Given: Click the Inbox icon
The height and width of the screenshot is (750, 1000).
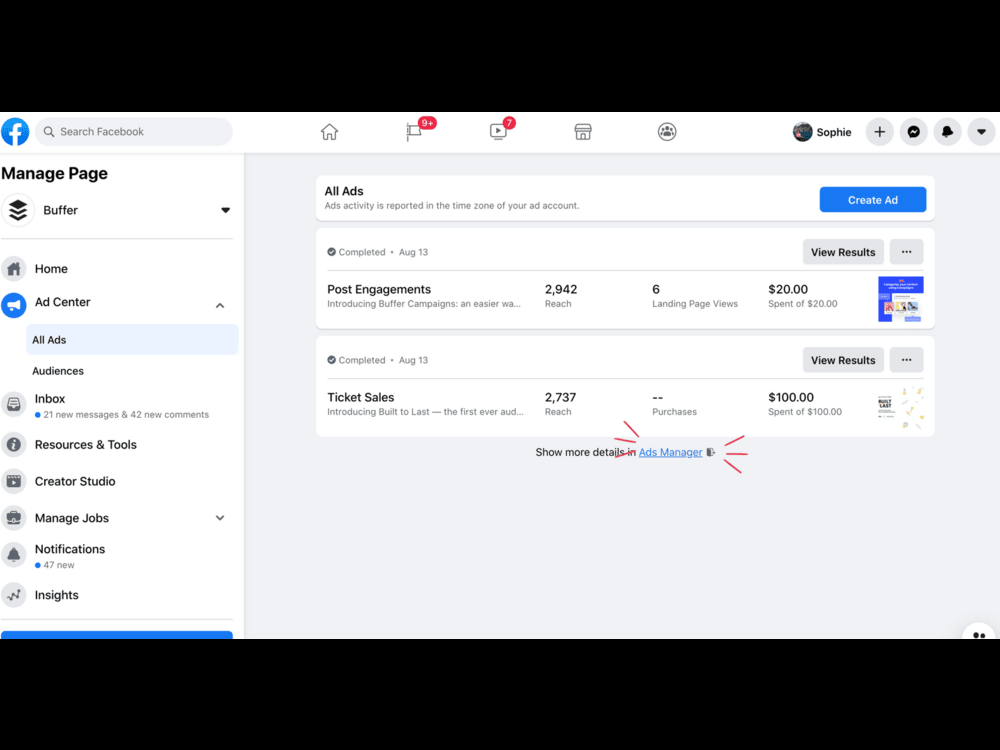Looking at the screenshot, I should pos(14,404).
